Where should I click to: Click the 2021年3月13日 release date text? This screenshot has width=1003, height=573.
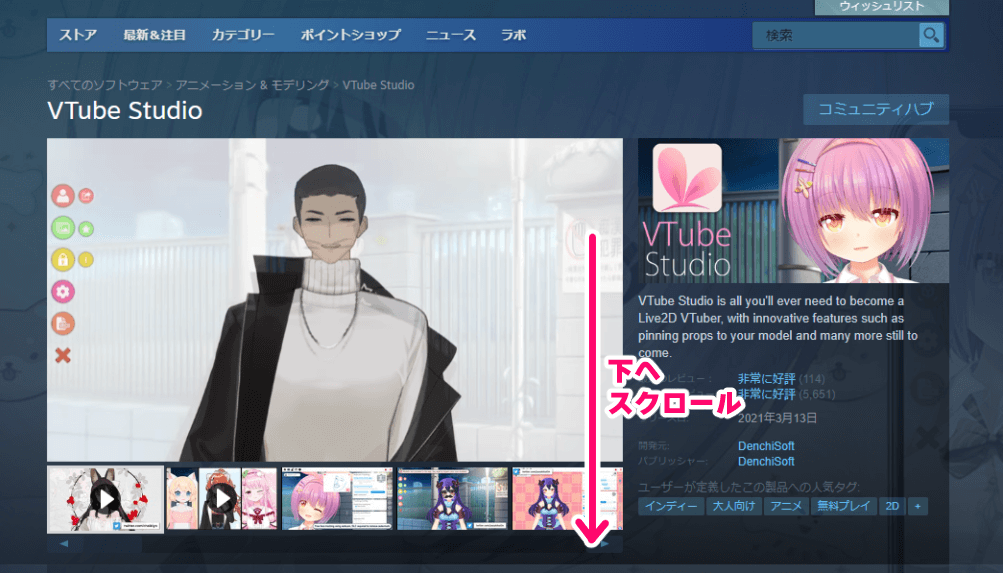pos(777,418)
